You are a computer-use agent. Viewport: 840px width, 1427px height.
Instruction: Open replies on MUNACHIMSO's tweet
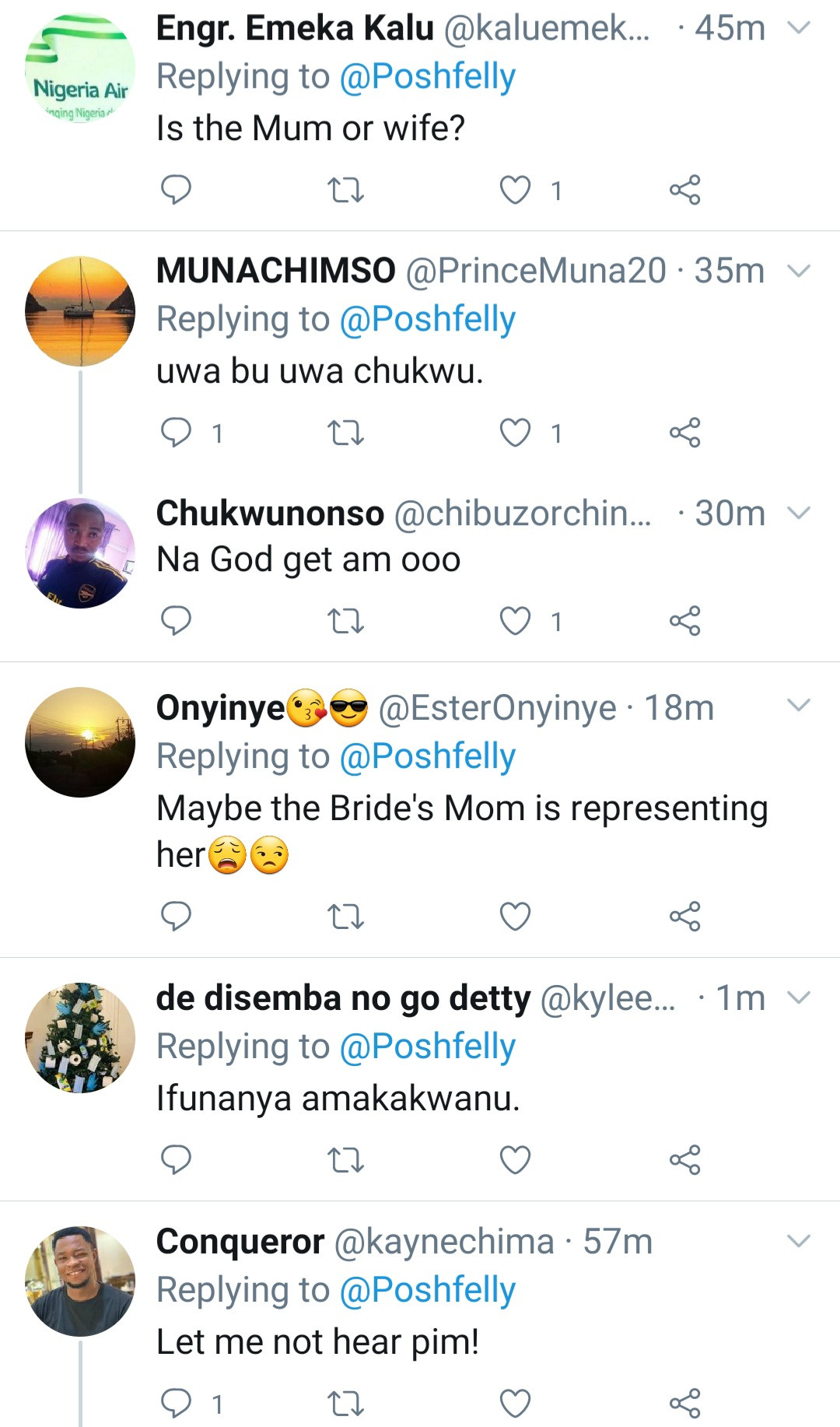point(176,433)
